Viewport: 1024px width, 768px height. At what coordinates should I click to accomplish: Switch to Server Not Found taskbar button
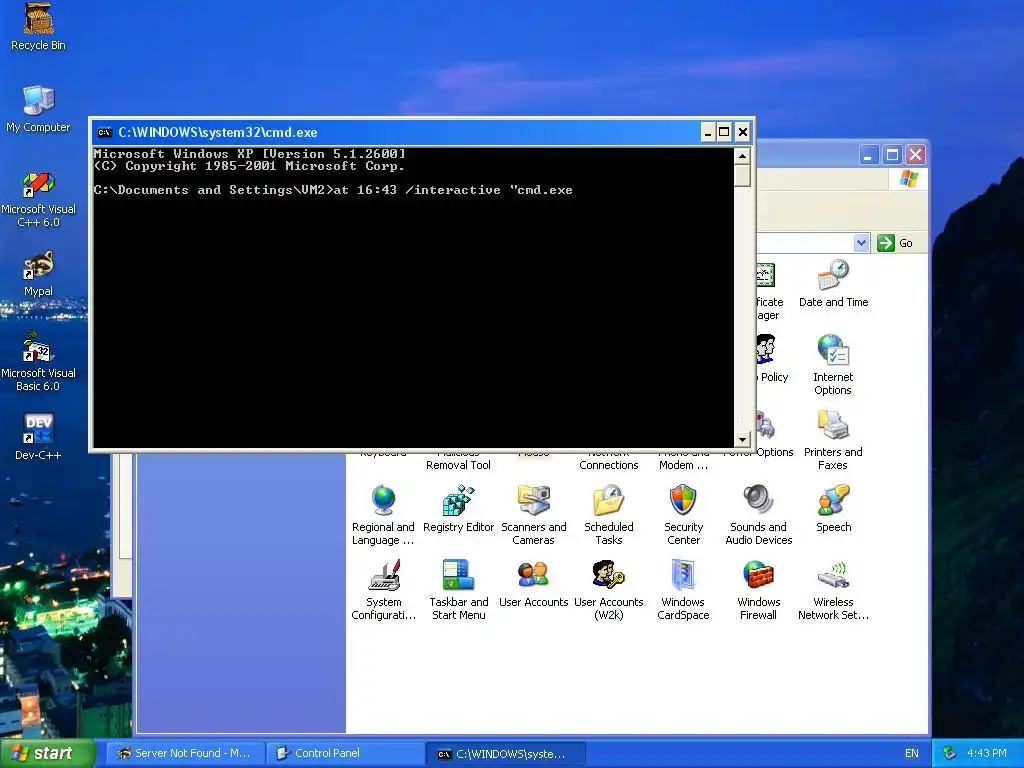click(185, 753)
